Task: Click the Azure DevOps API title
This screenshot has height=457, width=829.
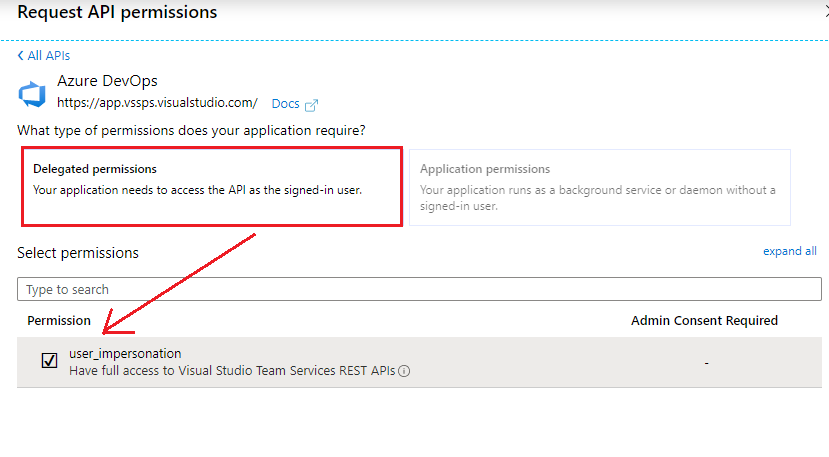Action: tap(107, 81)
